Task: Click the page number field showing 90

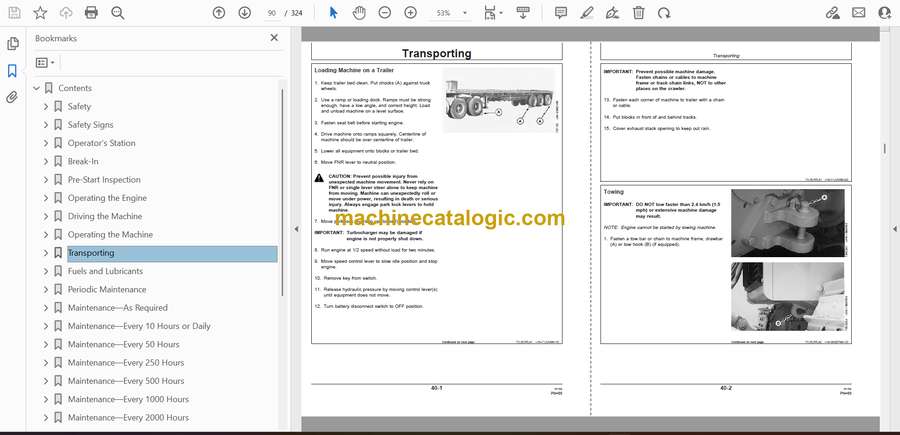Action: pyautogui.click(x=272, y=13)
